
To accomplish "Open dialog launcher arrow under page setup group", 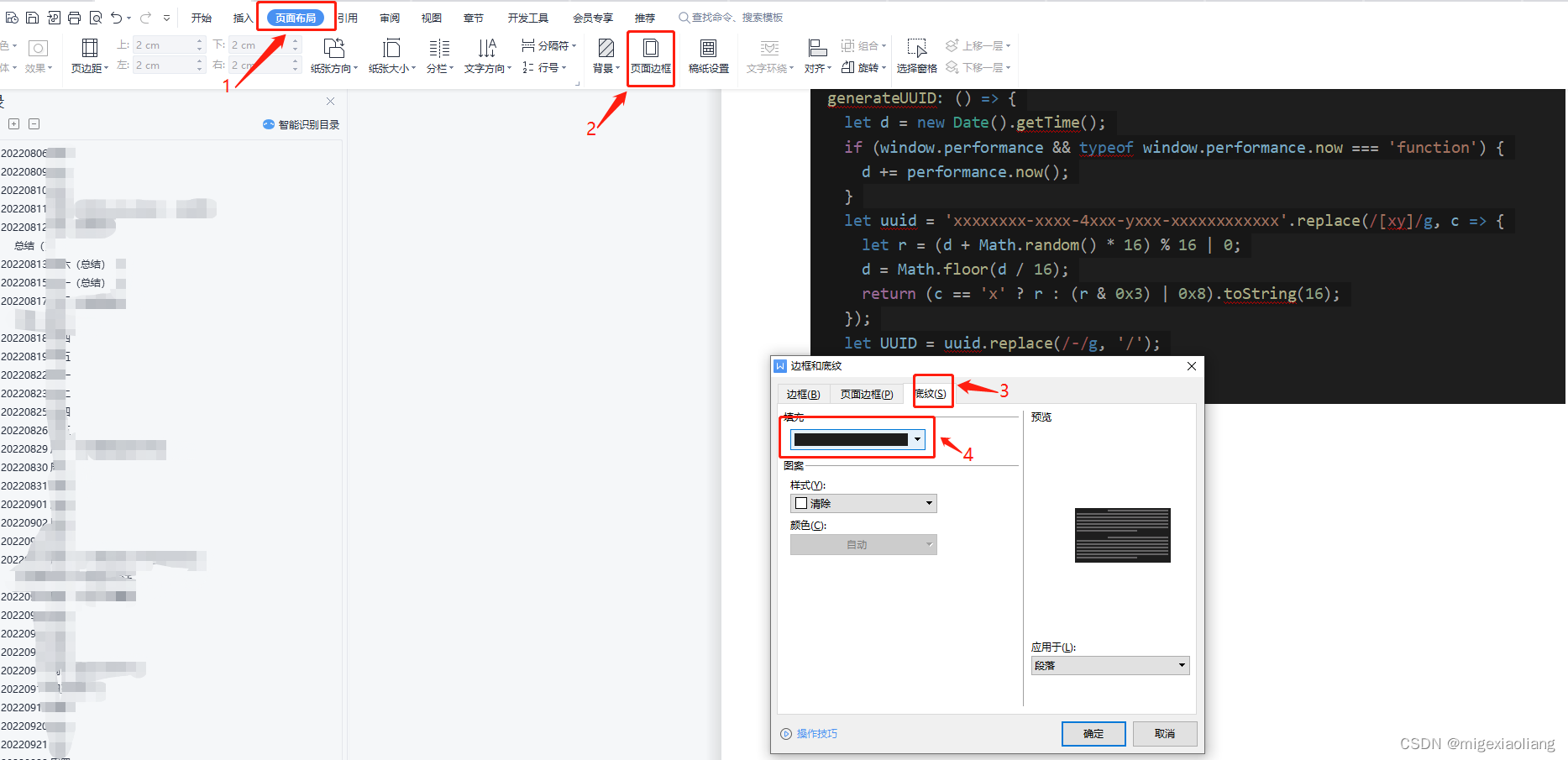I will 578,84.
